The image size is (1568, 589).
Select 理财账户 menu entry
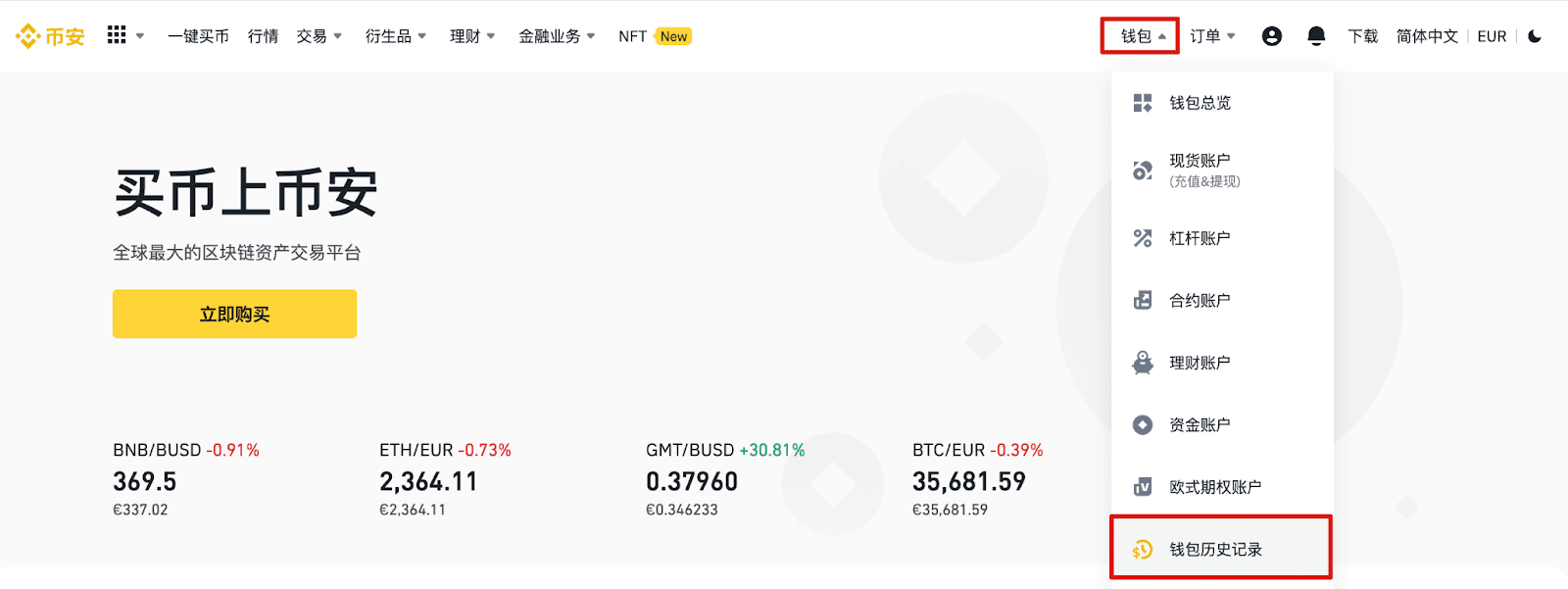click(x=1222, y=363)
